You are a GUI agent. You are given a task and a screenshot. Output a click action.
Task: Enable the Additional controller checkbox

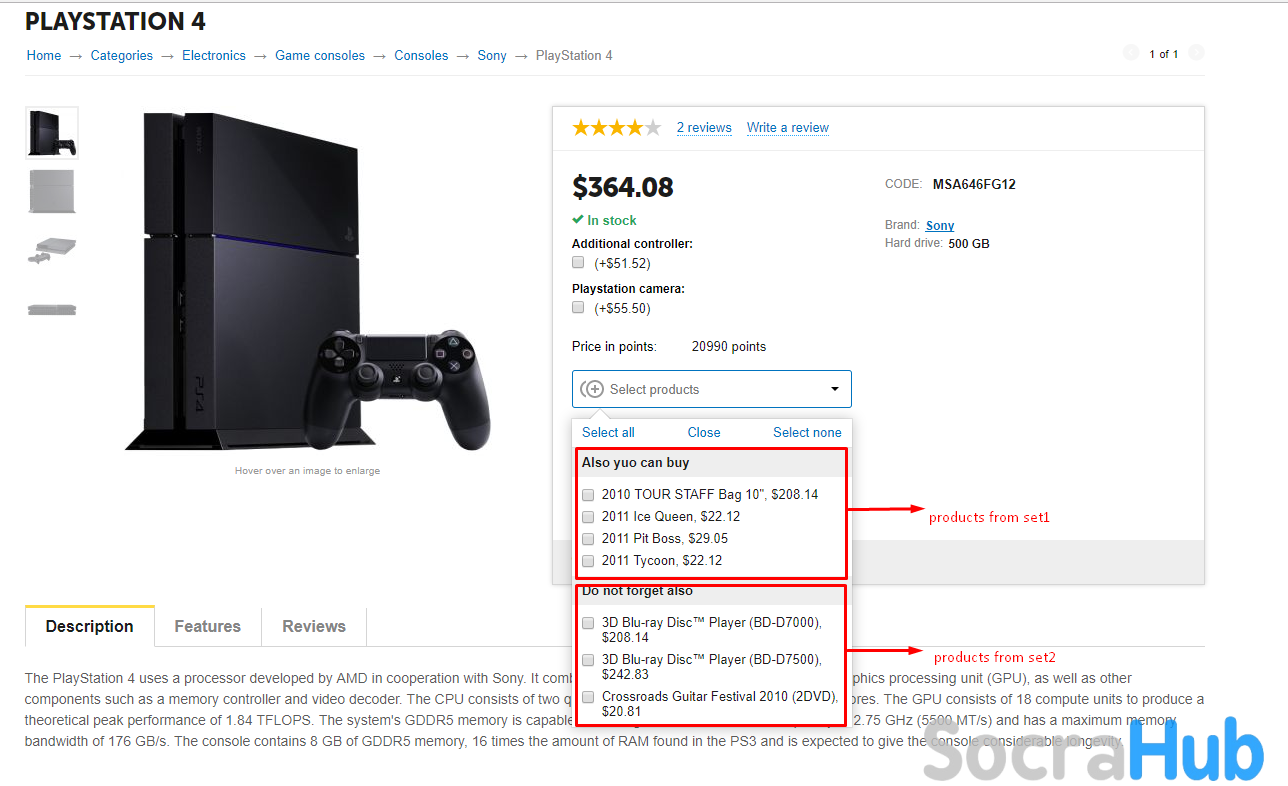(578, 263)
